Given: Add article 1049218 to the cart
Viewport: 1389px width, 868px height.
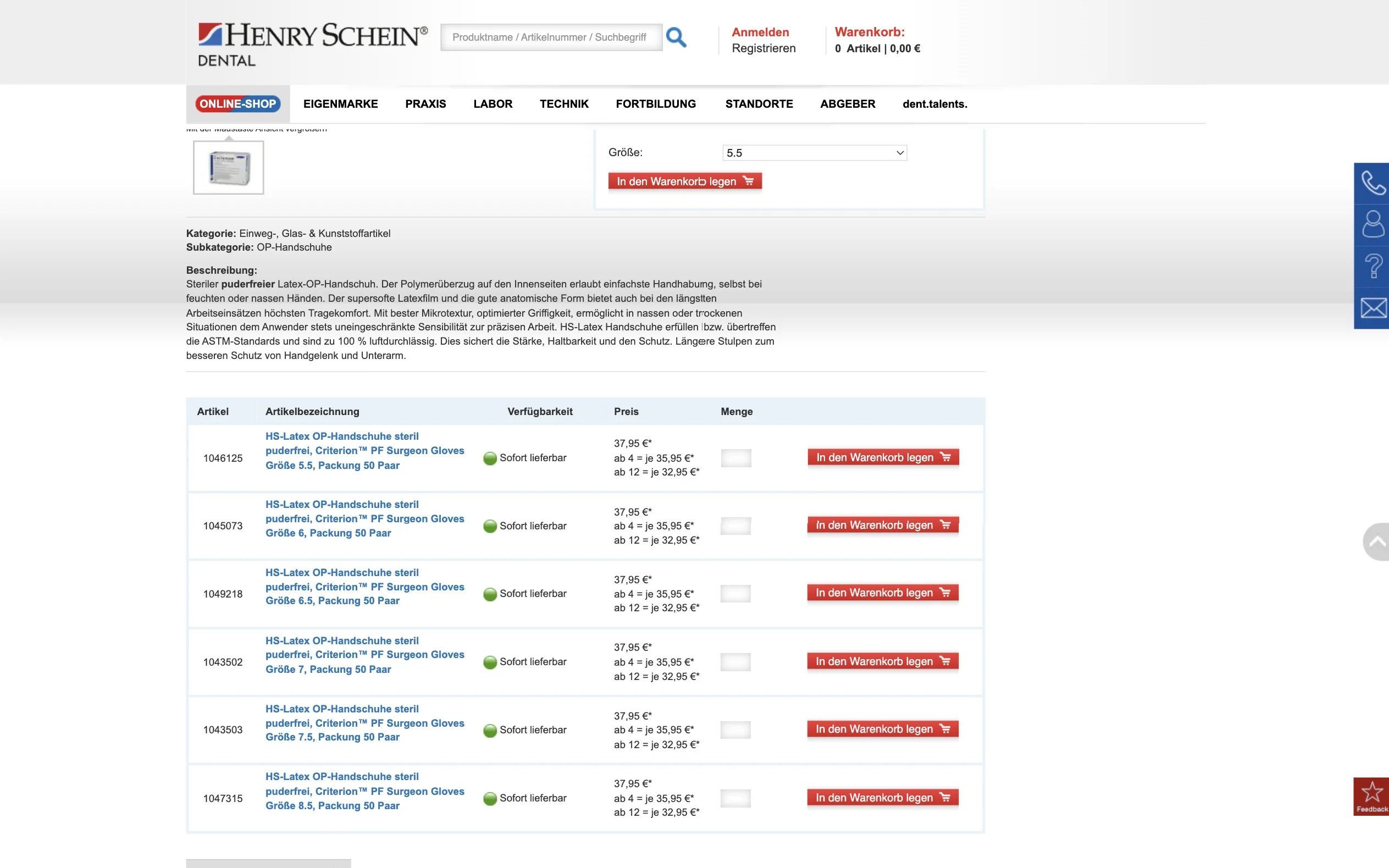Looking at the screenshot, I should pyautogui.click(x=883, y=593).
